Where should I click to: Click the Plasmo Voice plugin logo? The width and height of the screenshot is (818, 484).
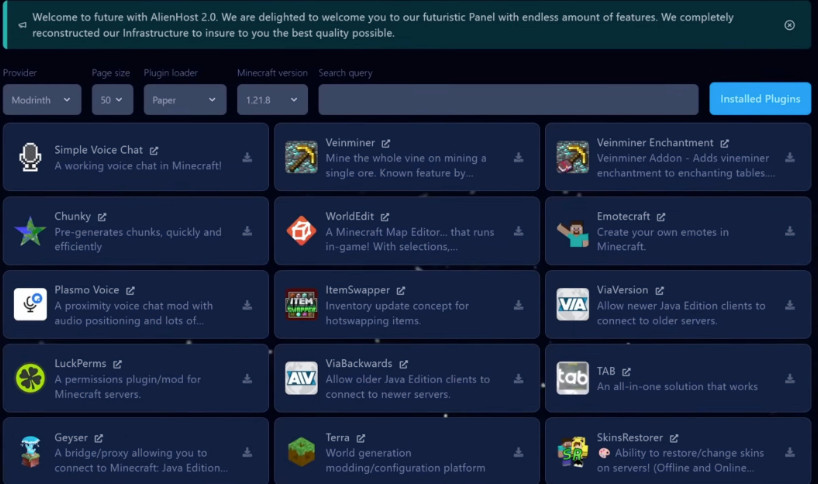tap(30, 304)
